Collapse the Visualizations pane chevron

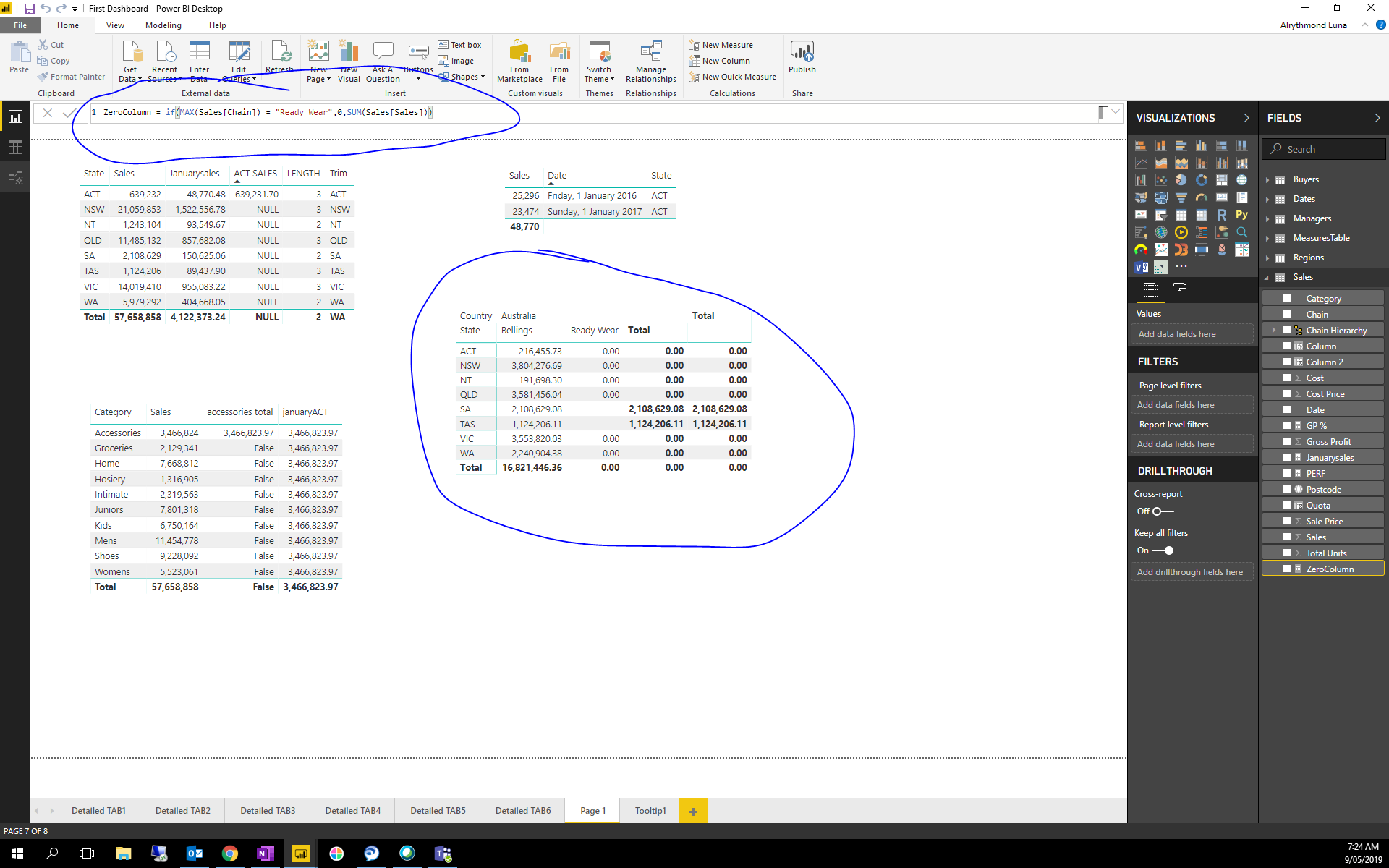pos(1246,118)
